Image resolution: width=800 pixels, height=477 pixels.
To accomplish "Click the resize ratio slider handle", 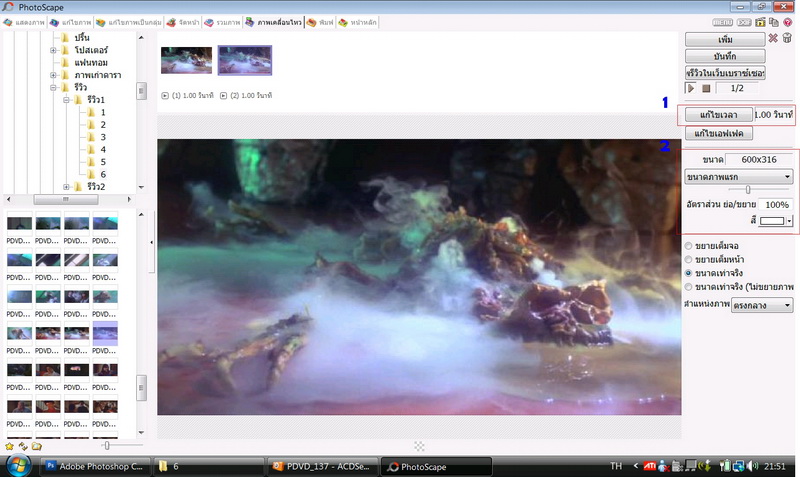I will coord(748,190).
